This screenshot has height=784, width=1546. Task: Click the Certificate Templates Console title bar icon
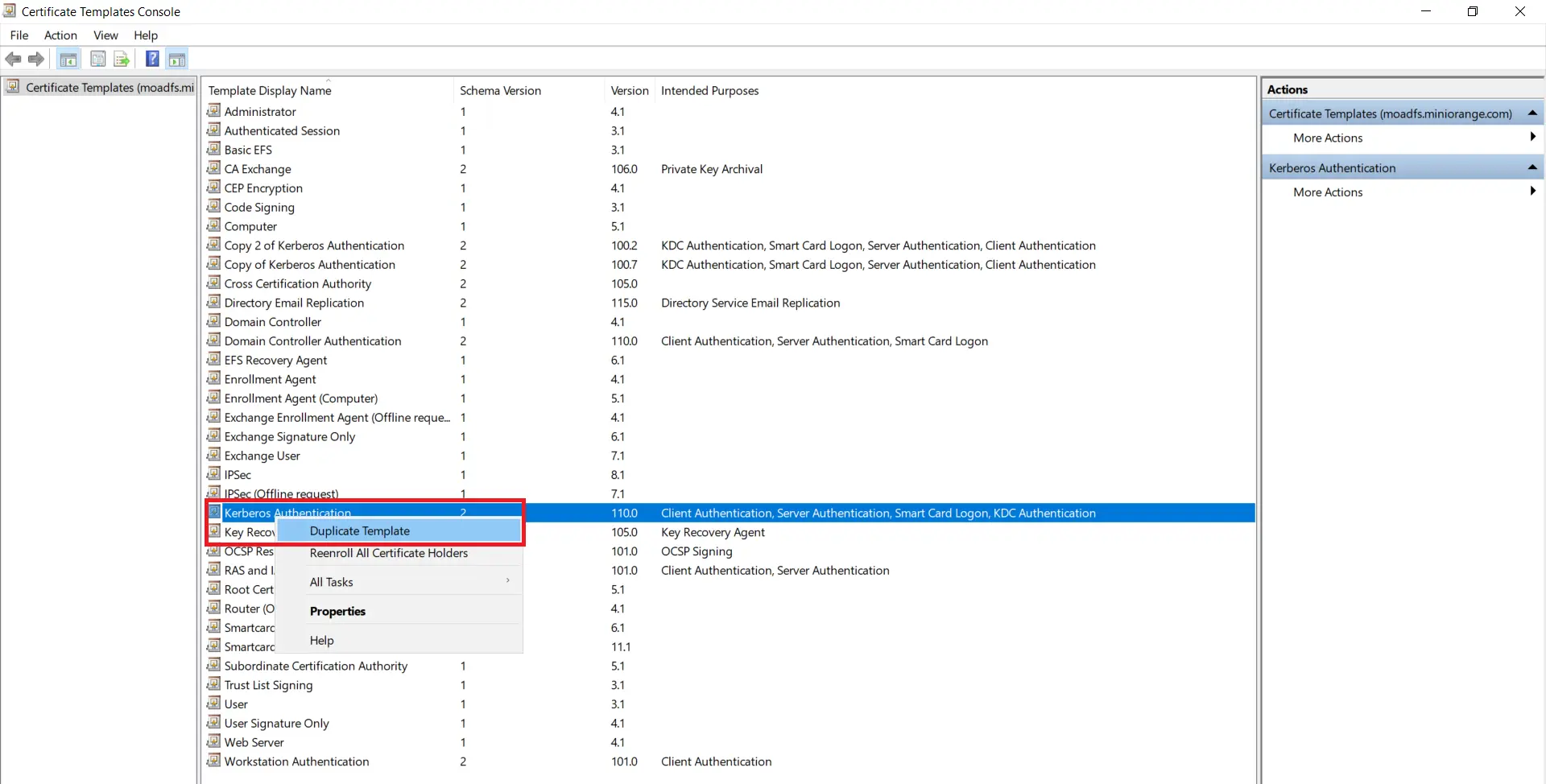point(9,10)
